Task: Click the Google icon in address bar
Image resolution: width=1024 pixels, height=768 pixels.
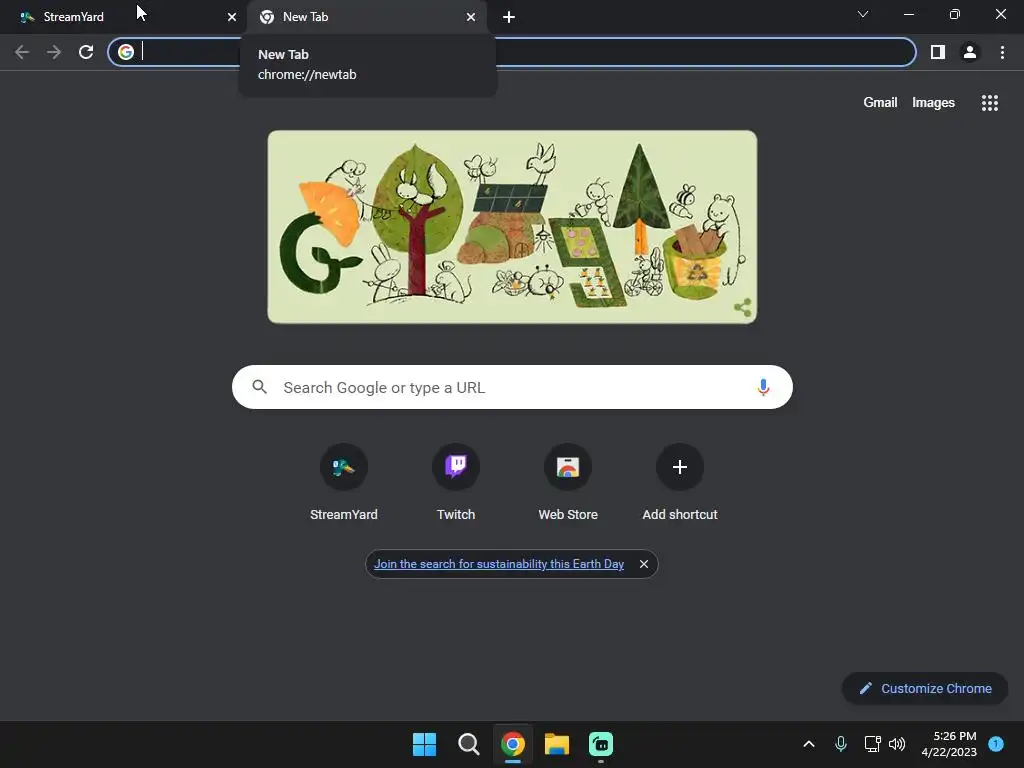Action: (126, 52)
